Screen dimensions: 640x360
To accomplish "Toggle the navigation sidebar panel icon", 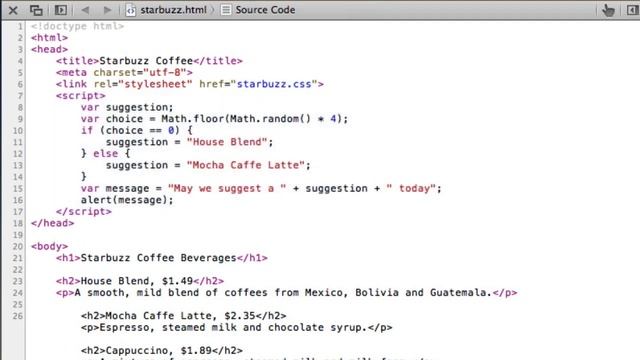I will 61,10.
